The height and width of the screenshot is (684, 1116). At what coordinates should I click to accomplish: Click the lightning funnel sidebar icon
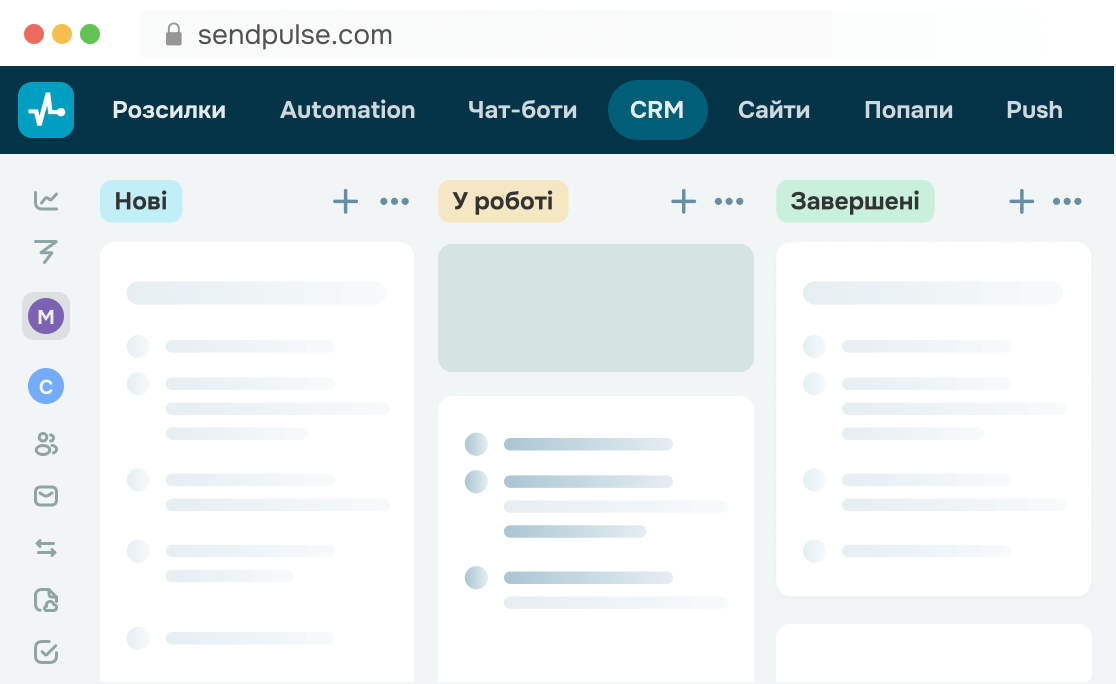[x=46, y=252]
